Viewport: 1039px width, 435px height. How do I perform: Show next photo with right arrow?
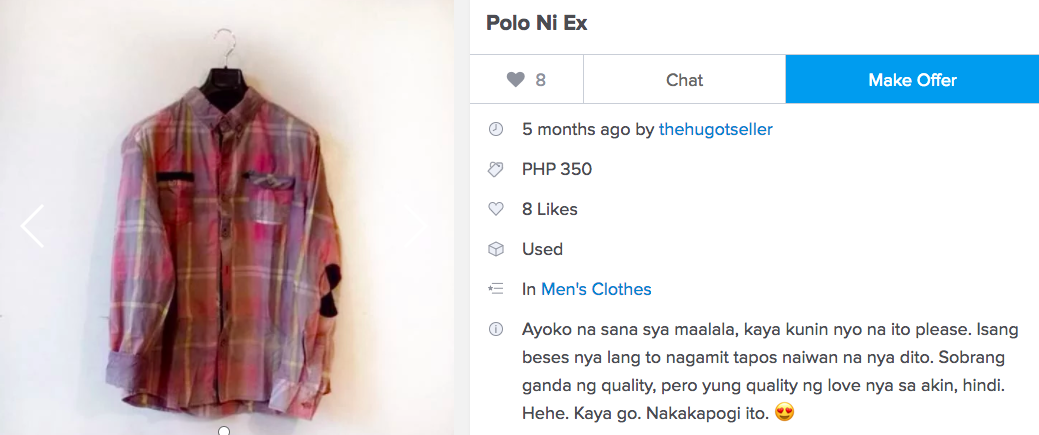coord(416,226)
